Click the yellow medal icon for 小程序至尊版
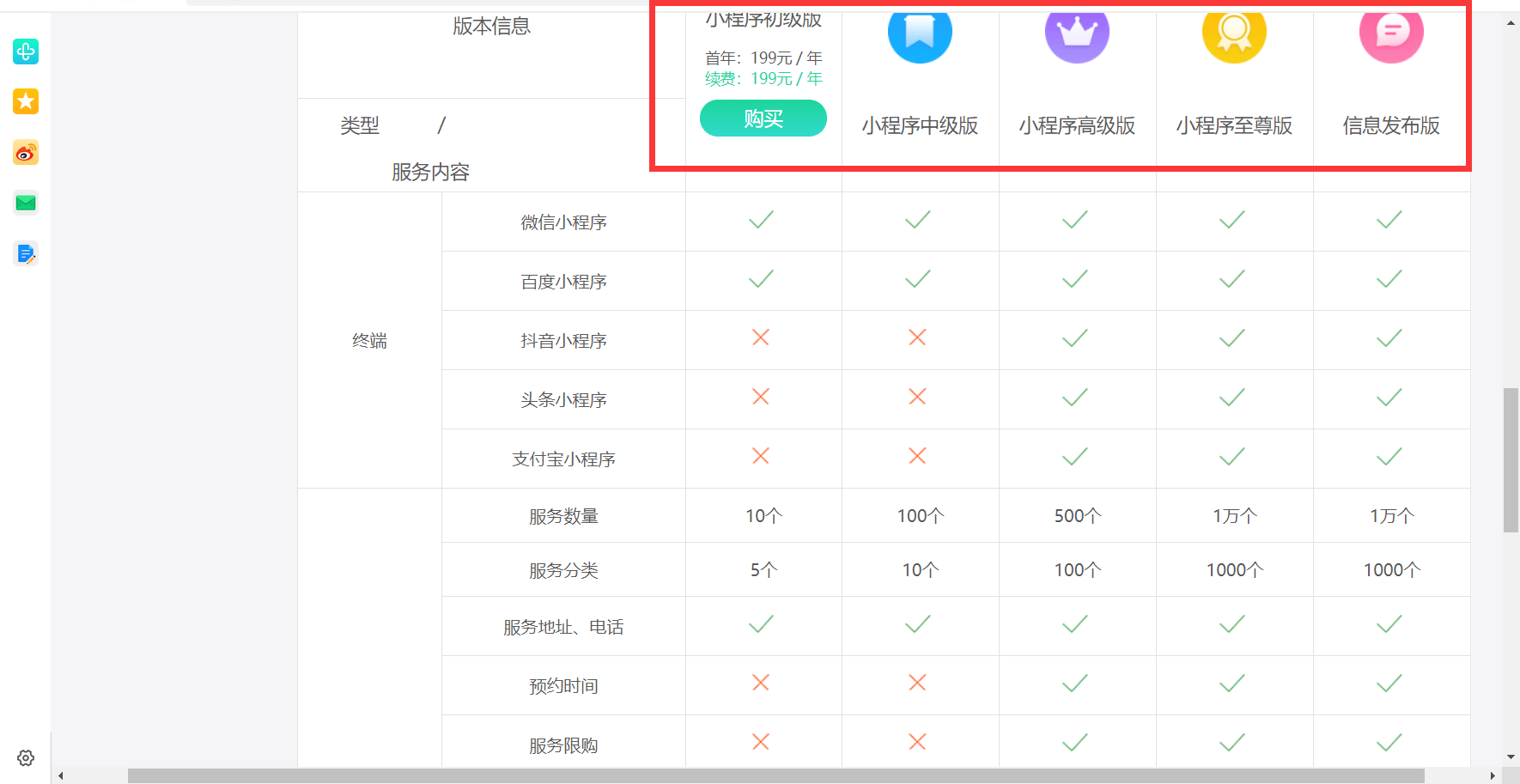The height and width of the screenshot is (784, 1520). pos(1233,32)
